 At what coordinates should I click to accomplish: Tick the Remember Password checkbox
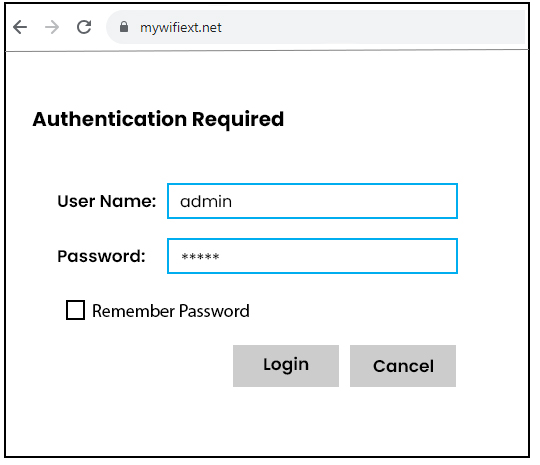75,310
